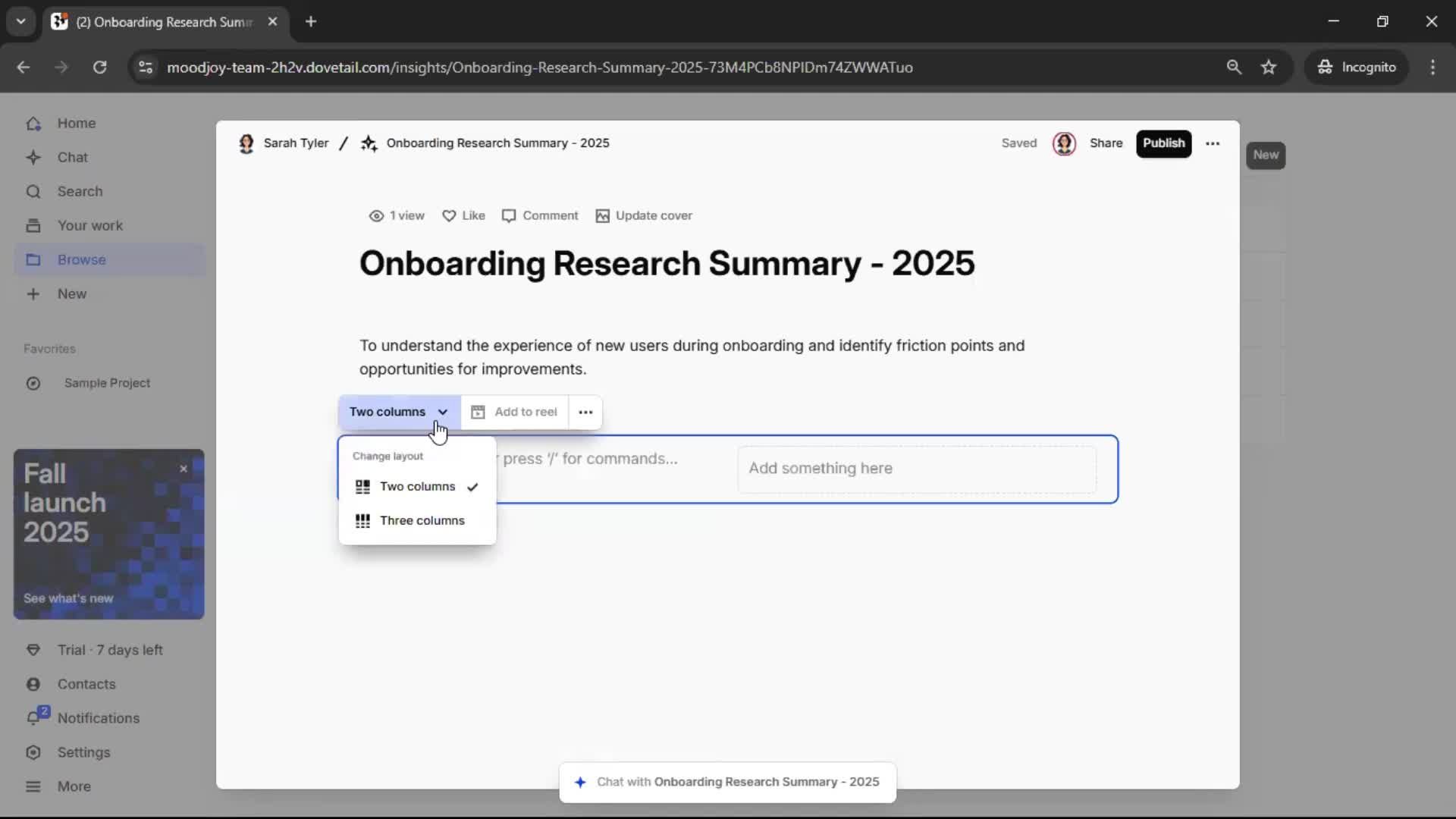Screen dimensions: 1456x819
Task: Click the Share button
Action: (x=1106, y=143)
